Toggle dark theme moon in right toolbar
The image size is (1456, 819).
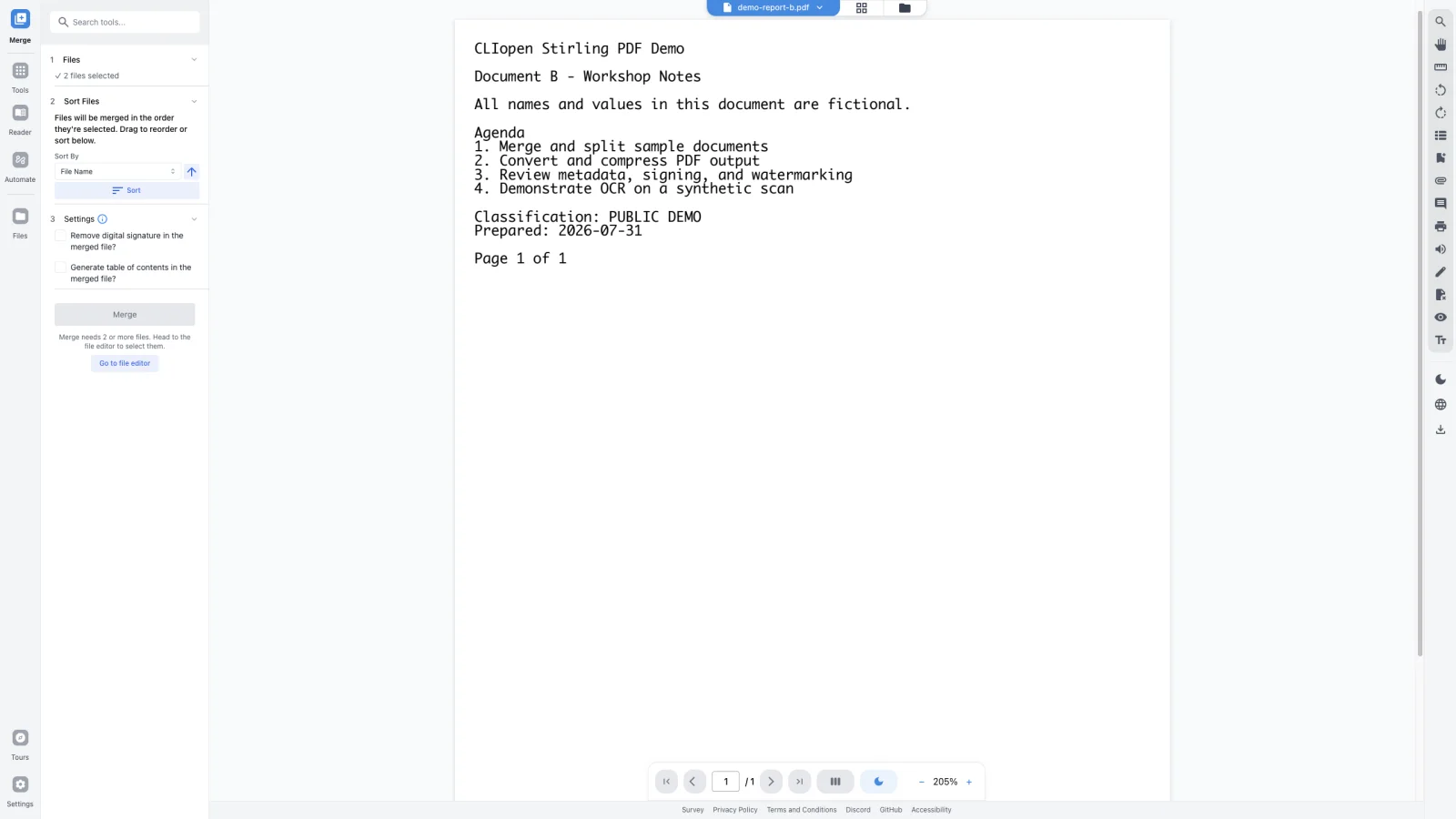pos(1441,379)
